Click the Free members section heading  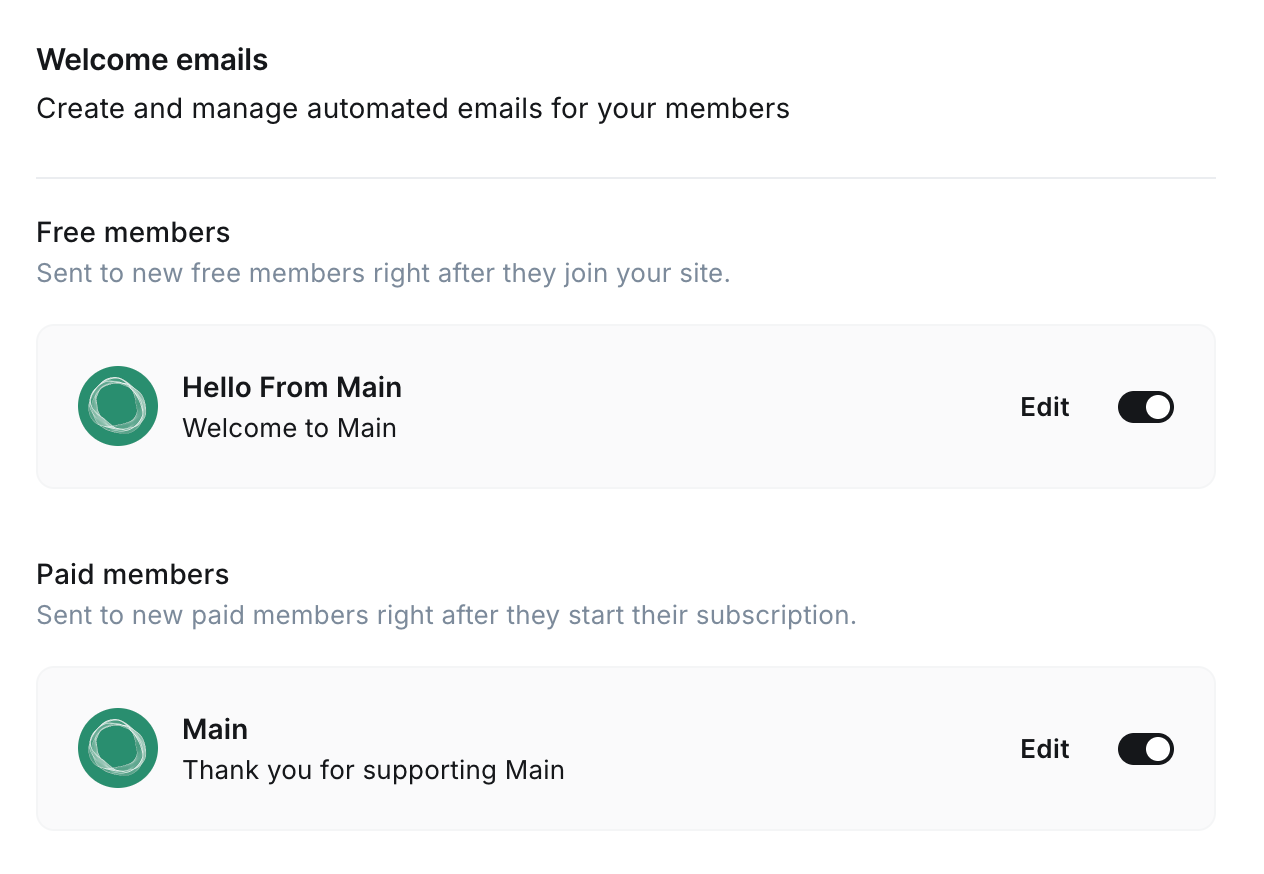click(133, 233)
